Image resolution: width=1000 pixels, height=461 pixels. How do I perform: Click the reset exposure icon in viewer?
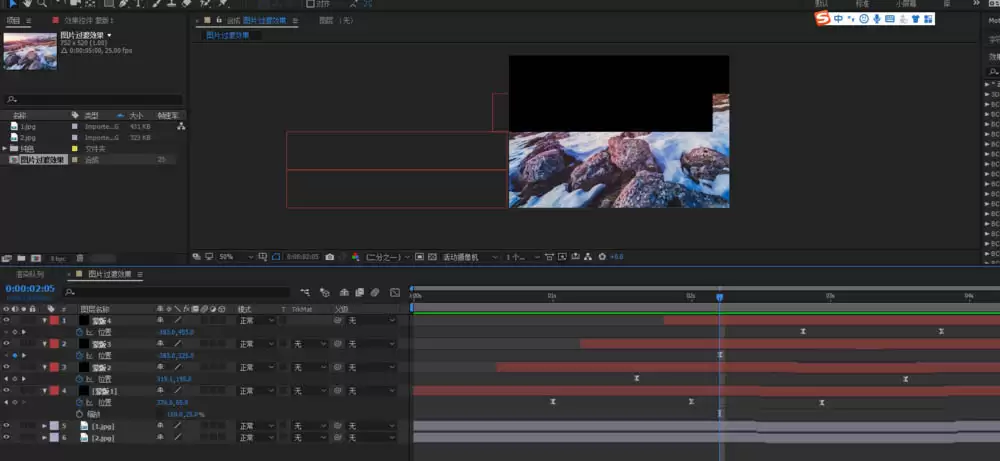pyautogui.click(x=603, y=257)
